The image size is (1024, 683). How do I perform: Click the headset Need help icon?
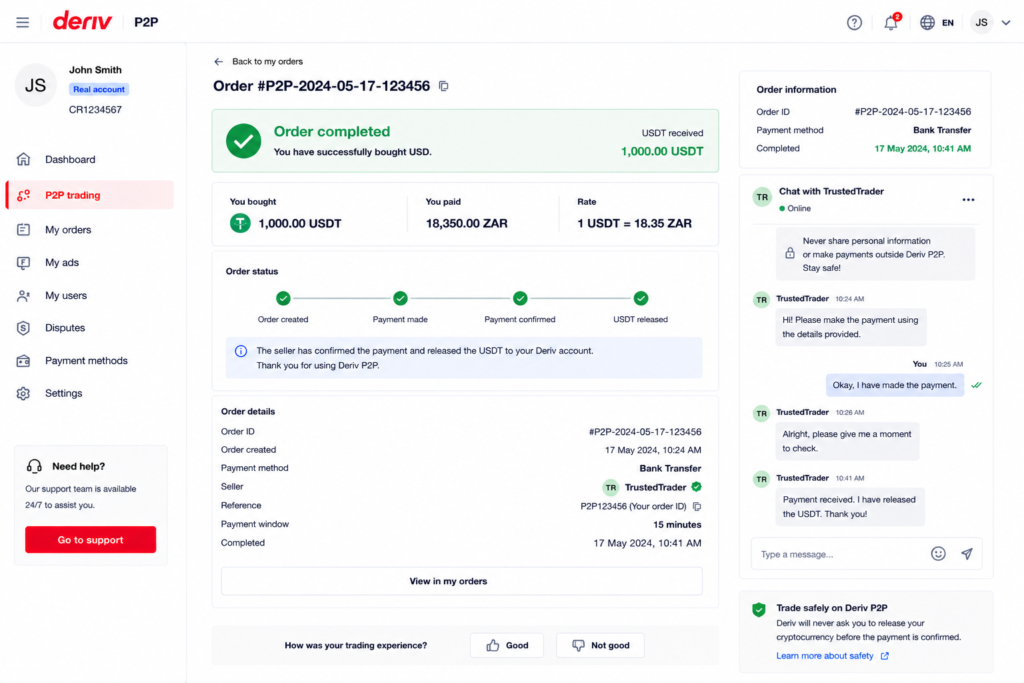tap(34, 466)
